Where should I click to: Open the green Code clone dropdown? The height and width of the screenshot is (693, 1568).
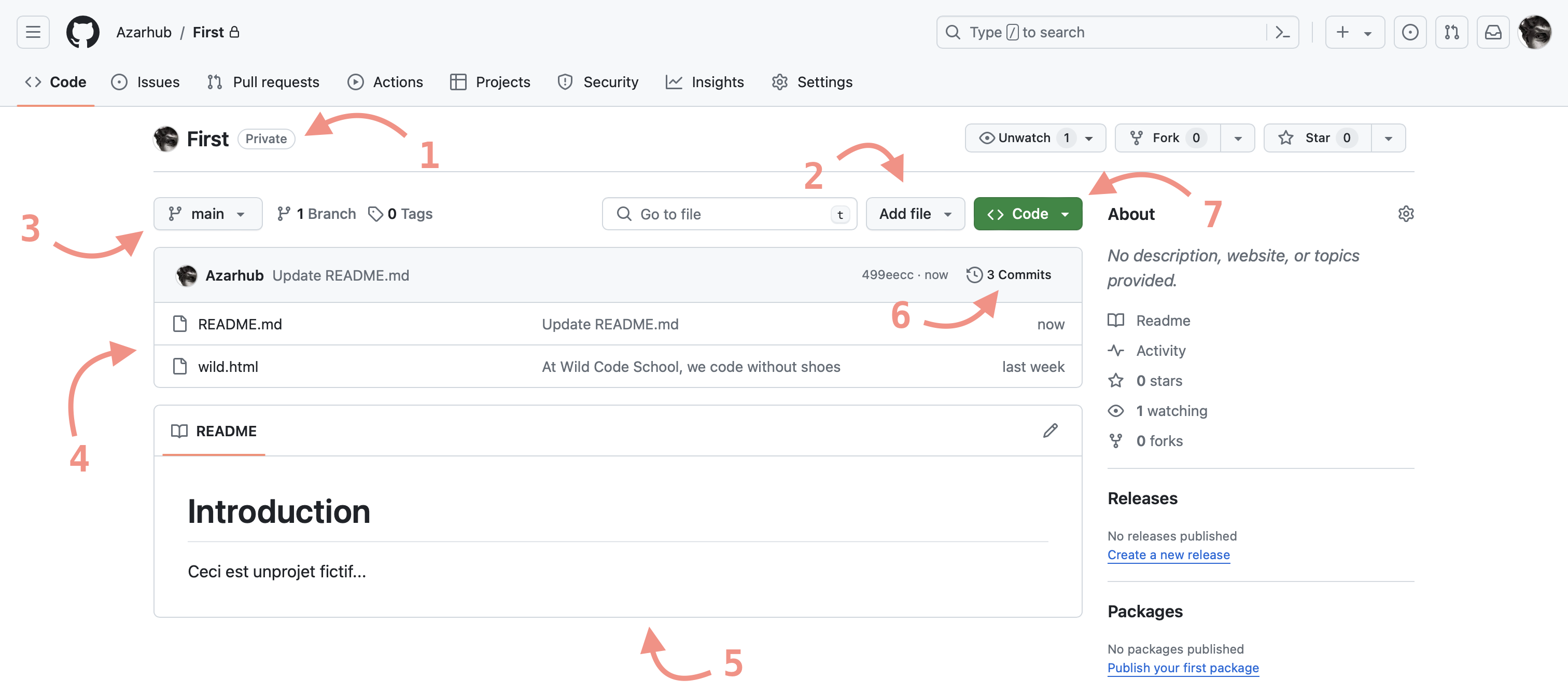1028,214
